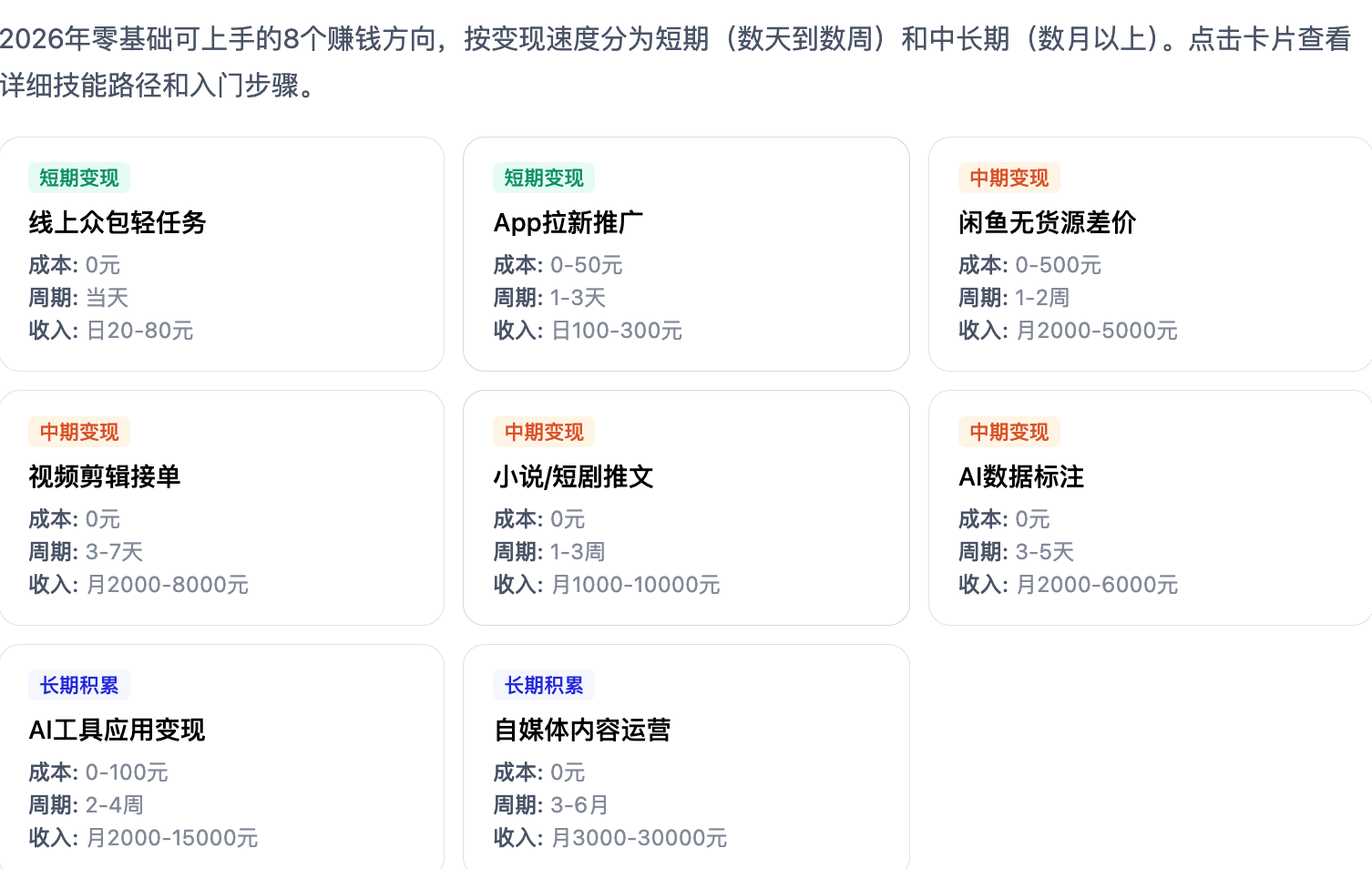Image resolution: width=1372 pixels, height=869 pixels.
Task: Click income text 月2000-5000元
Action: pos(1097,331)
